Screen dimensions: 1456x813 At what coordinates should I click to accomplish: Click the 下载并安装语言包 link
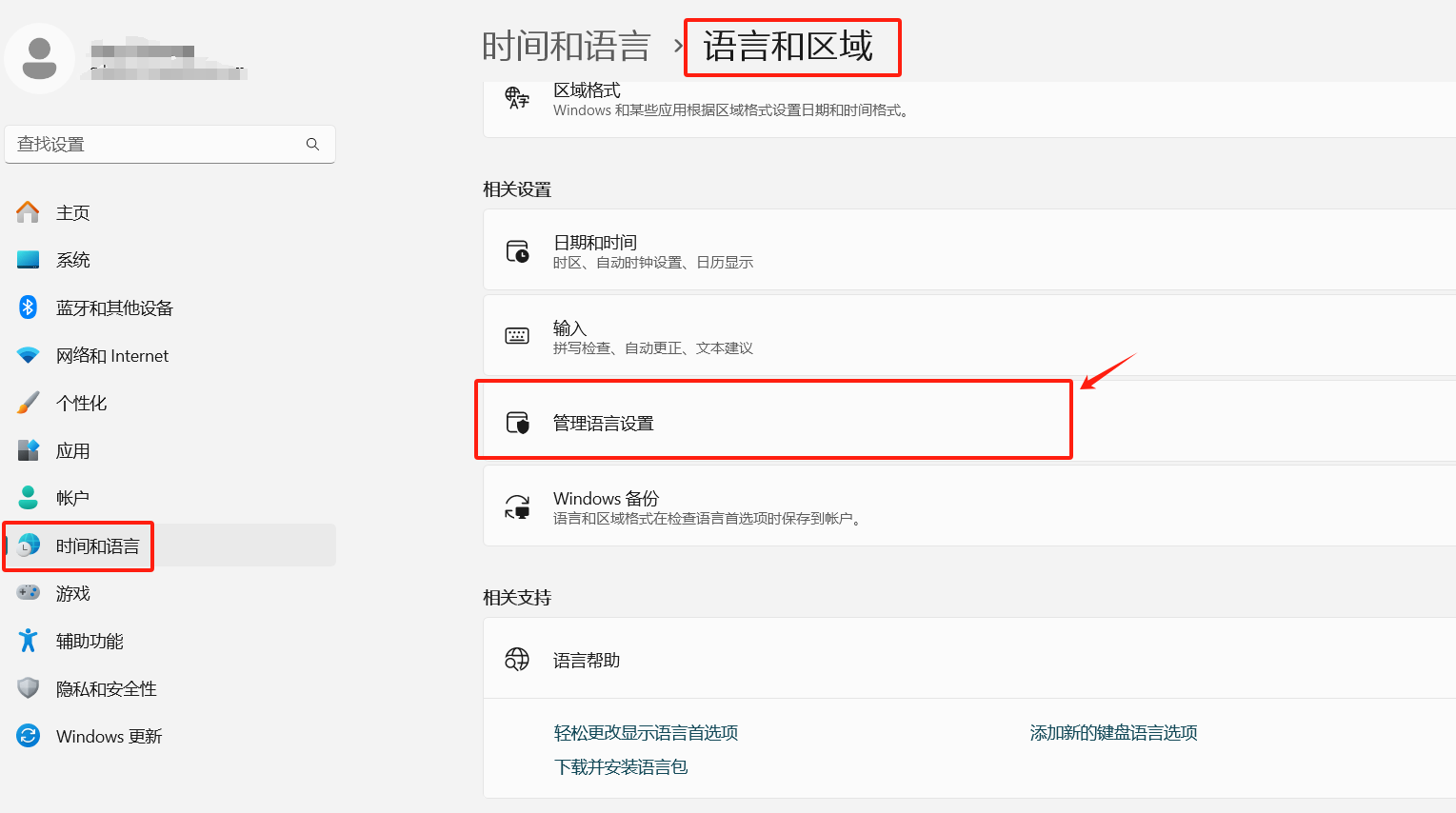tap(620, 767)
